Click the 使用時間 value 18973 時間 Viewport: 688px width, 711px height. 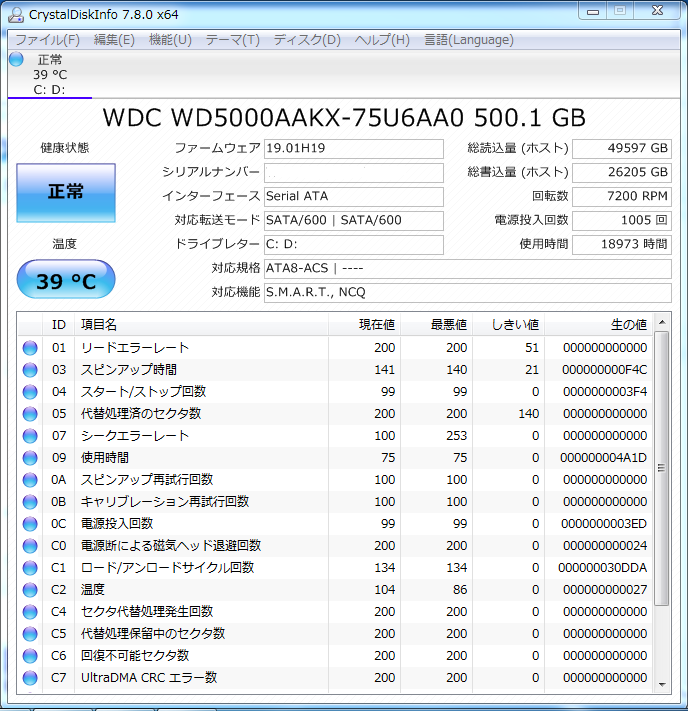pos(622,245)
